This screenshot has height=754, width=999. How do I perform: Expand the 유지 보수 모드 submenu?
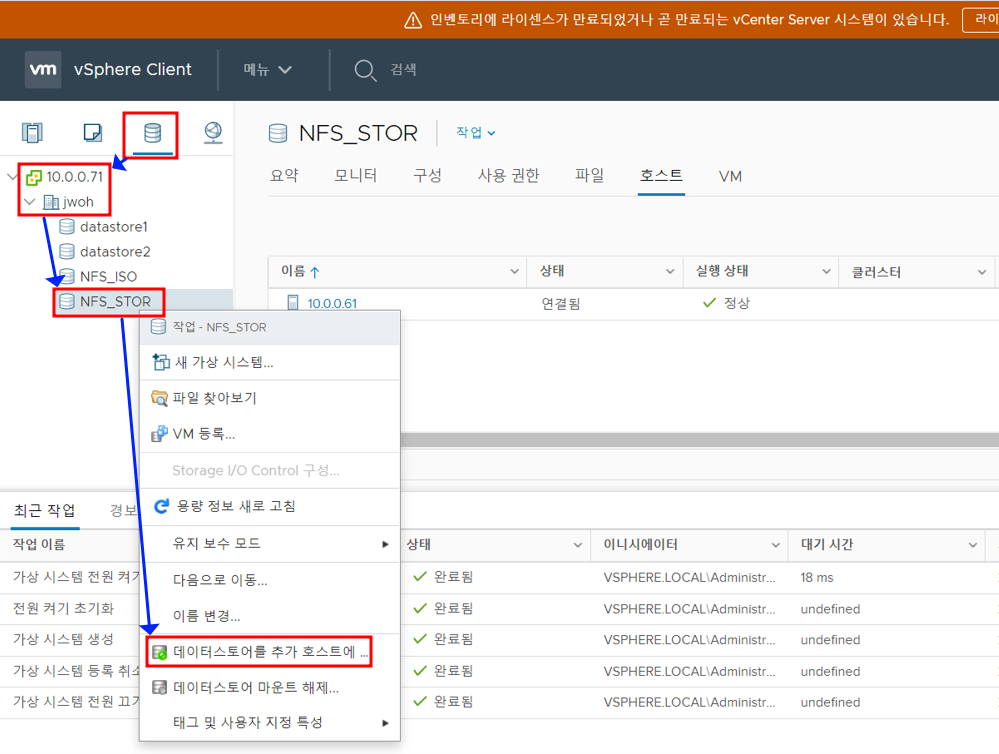click(385, 544)
